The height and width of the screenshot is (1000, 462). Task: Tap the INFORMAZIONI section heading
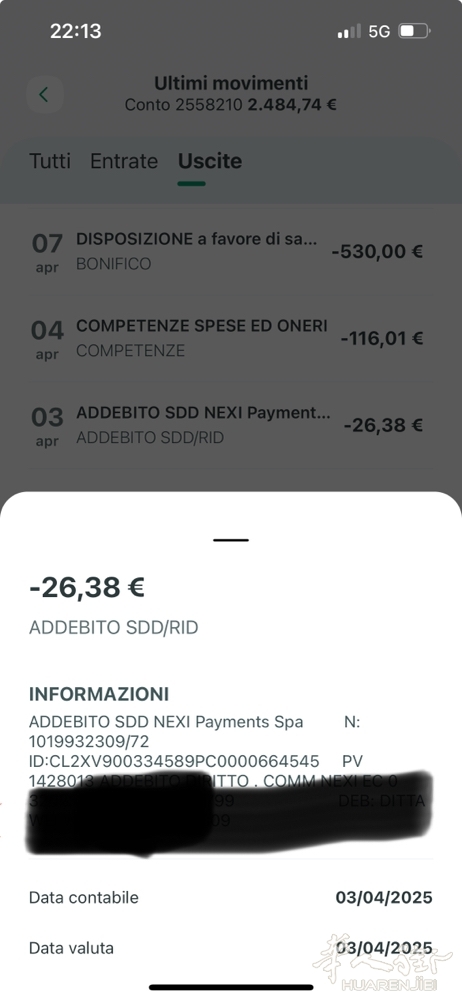pos(99,694)
